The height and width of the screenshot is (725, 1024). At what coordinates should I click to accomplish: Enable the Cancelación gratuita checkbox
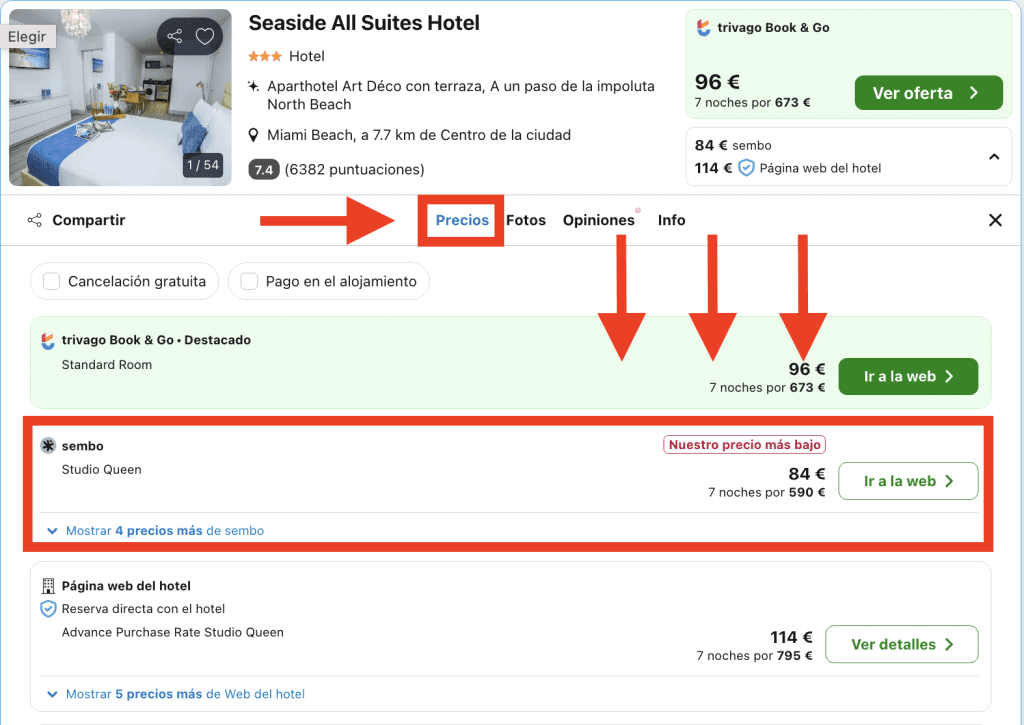click(x=51, y=282)
